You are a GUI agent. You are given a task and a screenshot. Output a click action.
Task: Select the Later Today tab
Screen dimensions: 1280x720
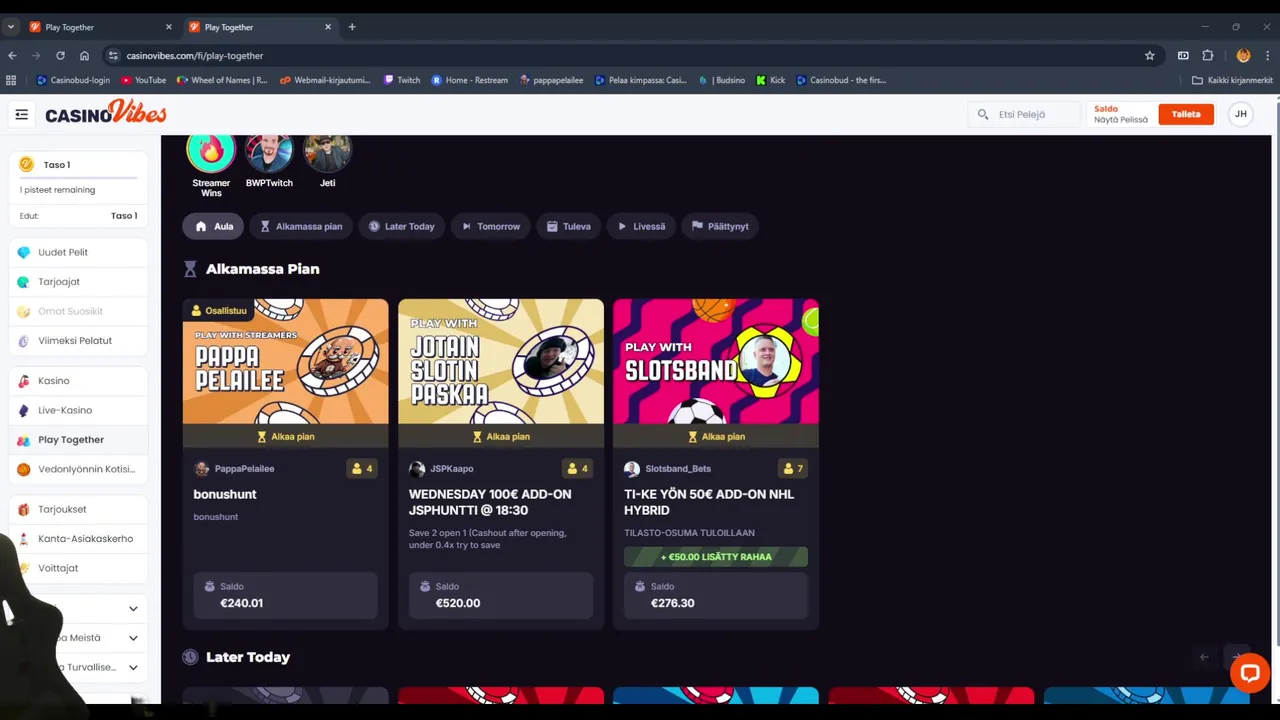click(401, 226)
